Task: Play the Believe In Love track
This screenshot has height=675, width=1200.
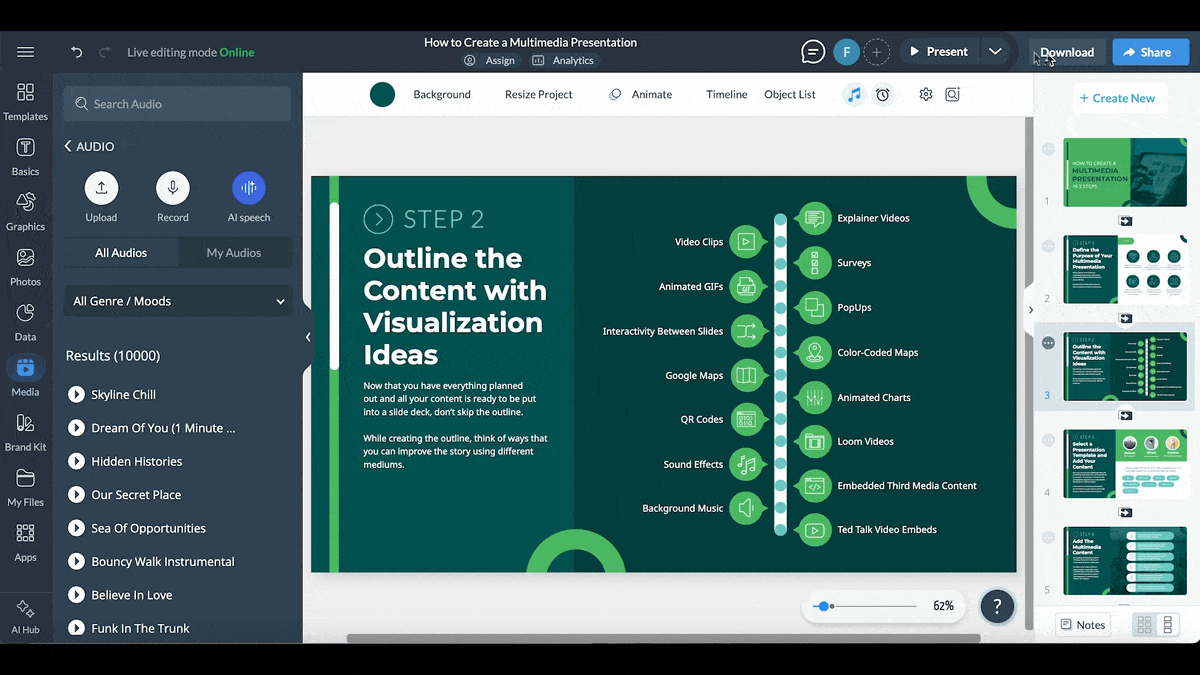Action: tap(76, 595)
